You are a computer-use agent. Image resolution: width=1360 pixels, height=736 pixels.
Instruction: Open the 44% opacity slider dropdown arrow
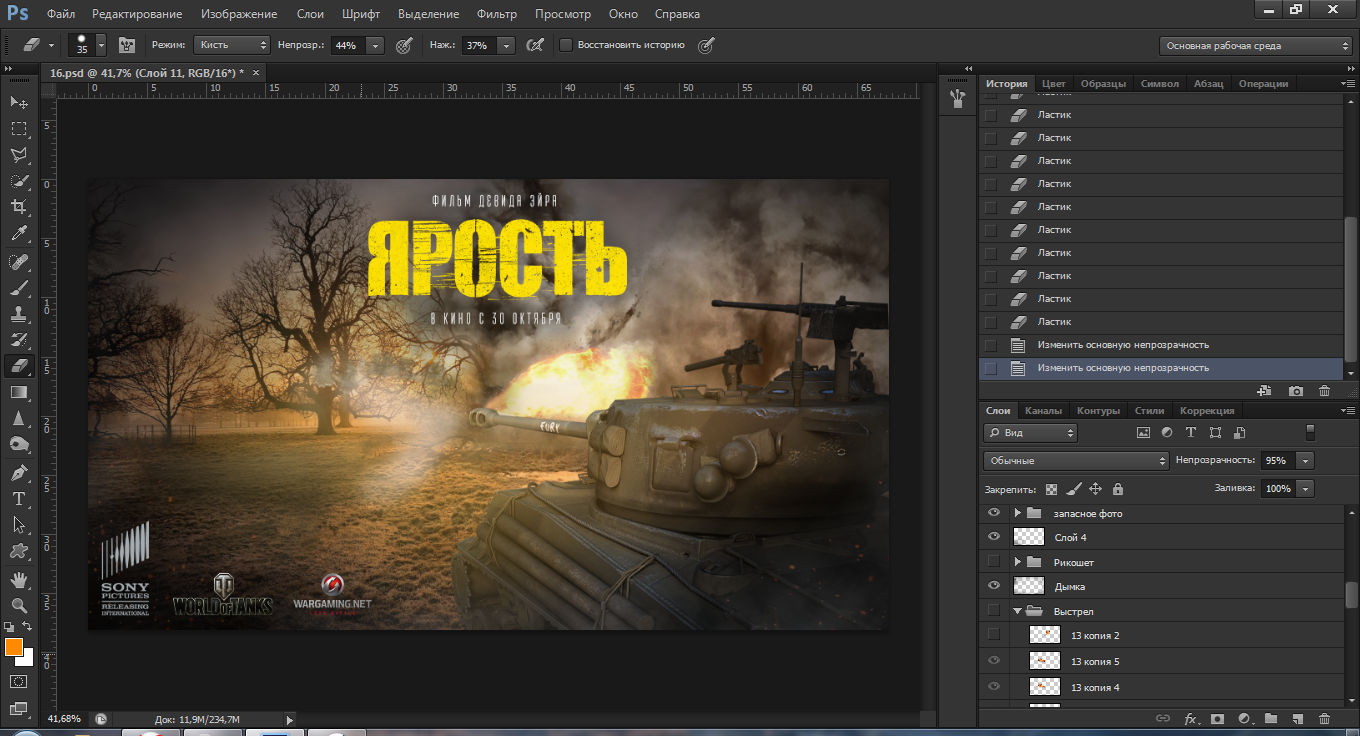375,45
